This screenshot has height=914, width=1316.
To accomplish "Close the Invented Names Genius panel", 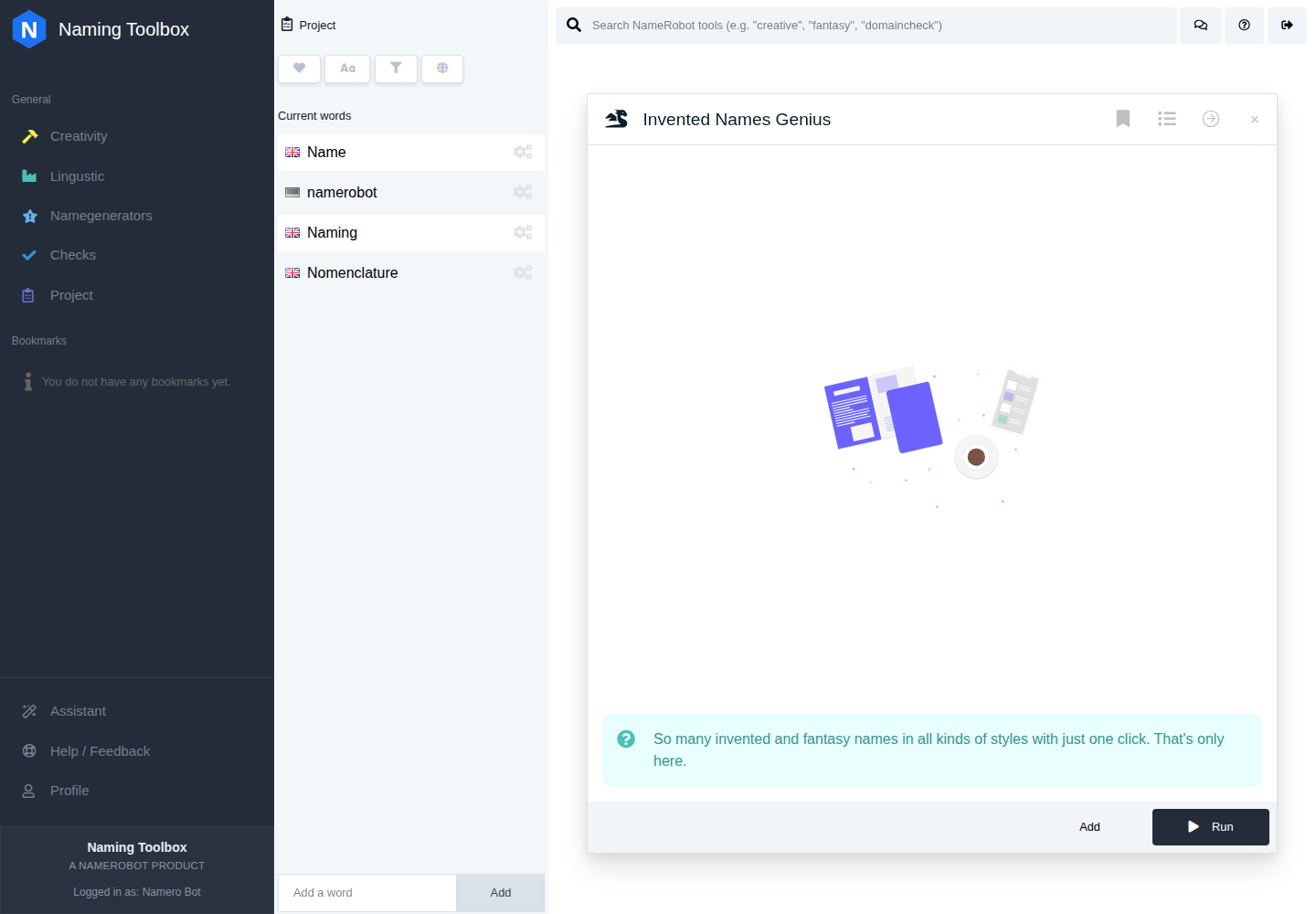I will pos(1255,120).
